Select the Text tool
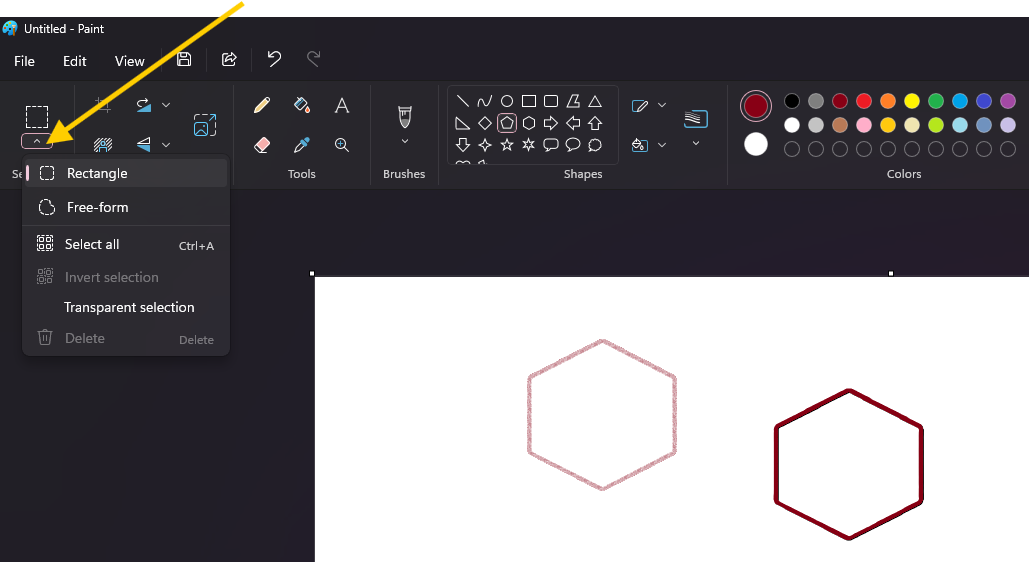The image size is (1029, 562). click(x=341, y=105)
